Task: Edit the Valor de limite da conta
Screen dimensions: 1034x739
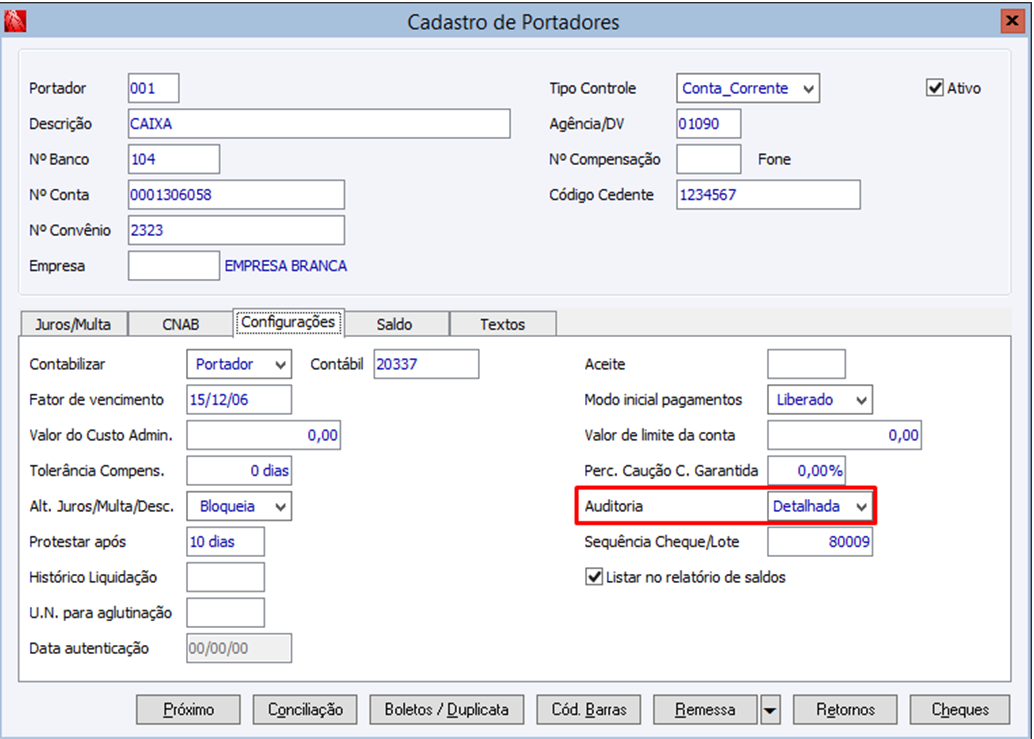Action: pos(845,435)
